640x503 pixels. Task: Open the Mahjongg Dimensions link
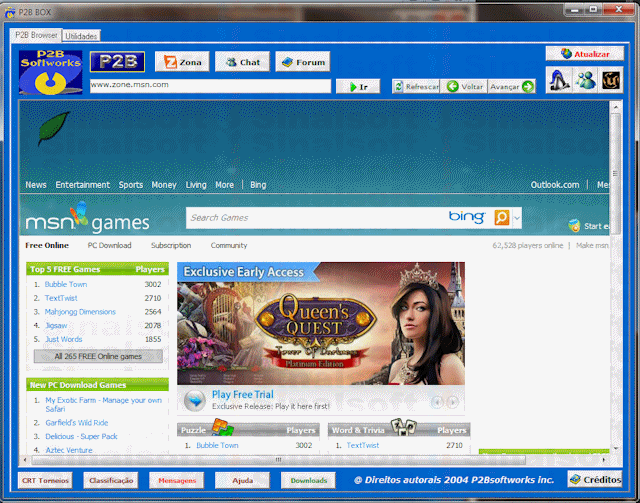point(80,312)
